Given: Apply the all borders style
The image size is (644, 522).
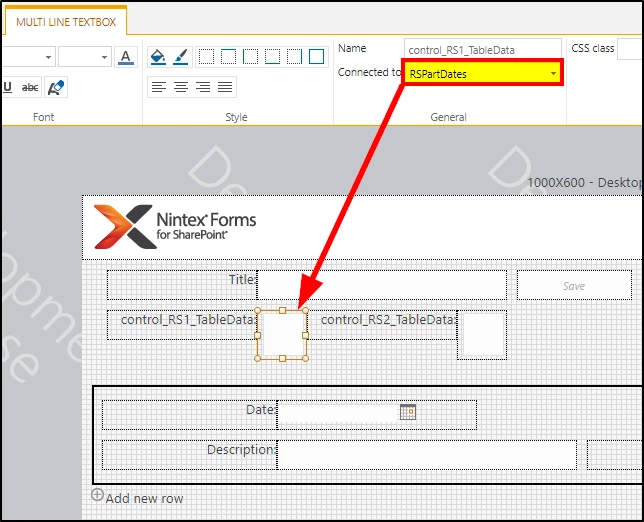Looking at the screenshot, I should click(316, 57).
